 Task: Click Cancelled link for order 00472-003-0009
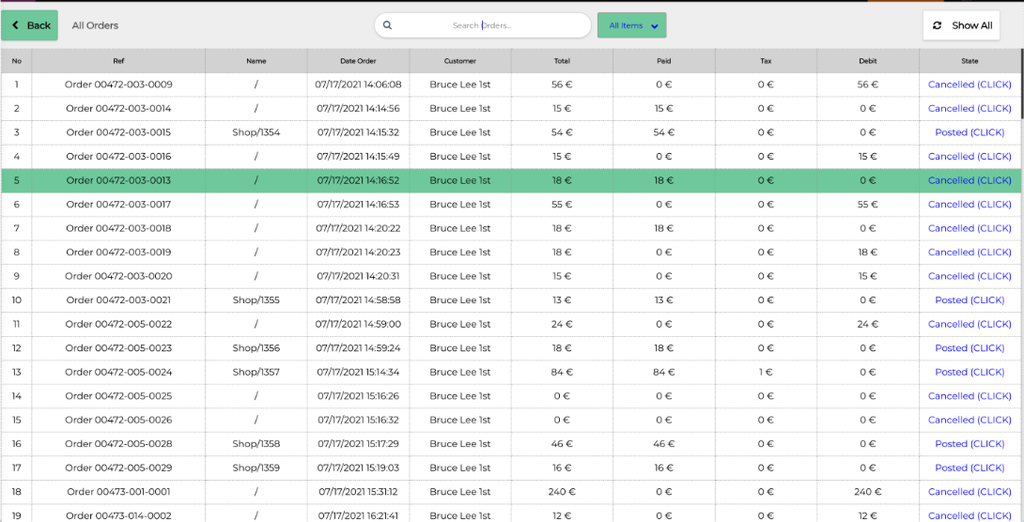[969, 85]
